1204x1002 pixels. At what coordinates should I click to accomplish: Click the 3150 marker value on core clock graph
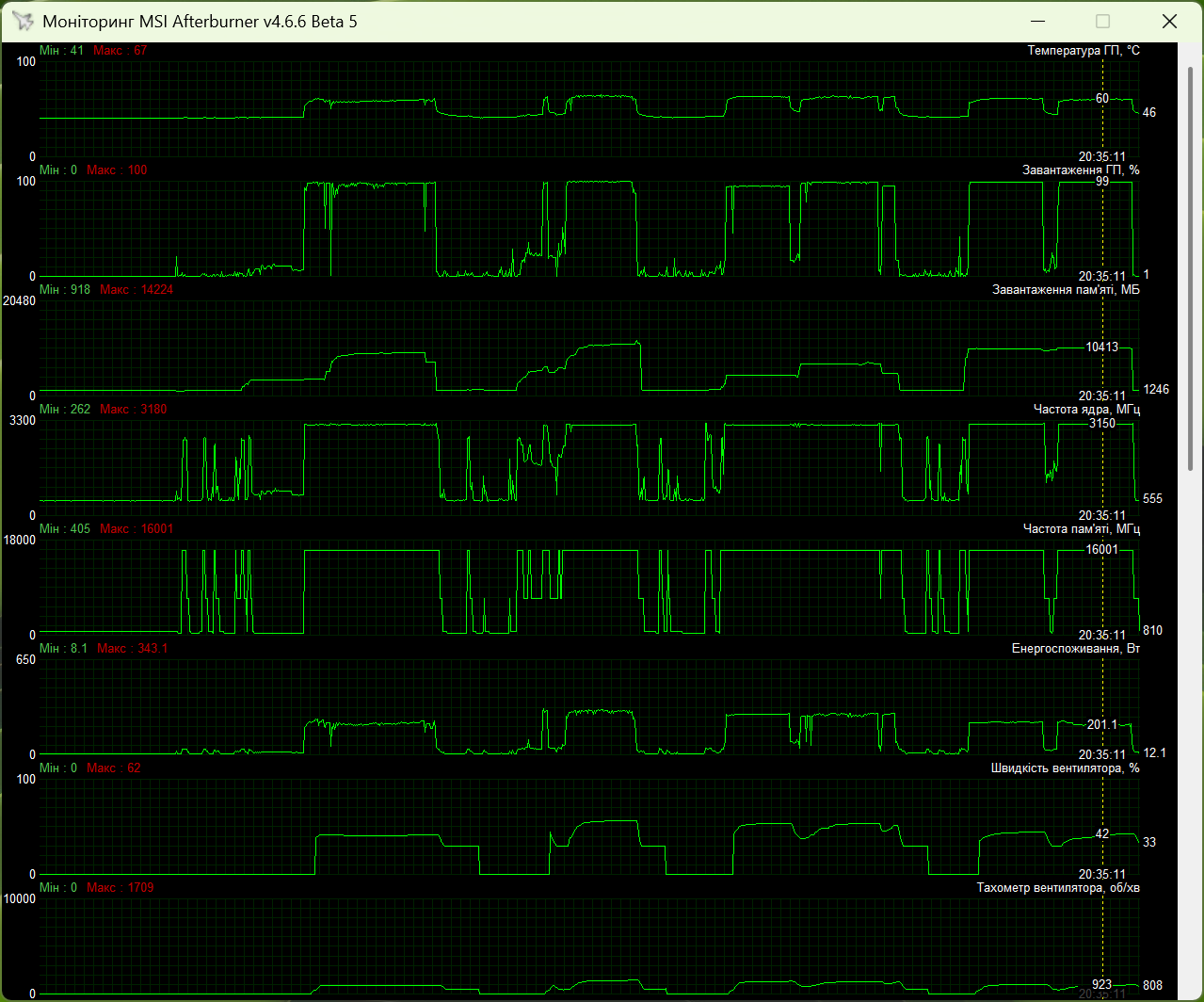click(1101, 424)
